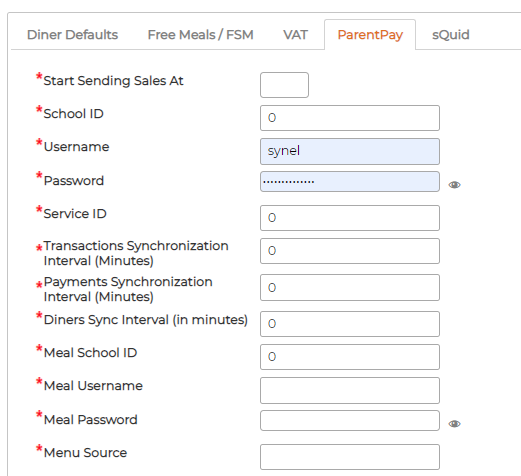This screenshot has height=476, width=521.
Task: Switch to the sQuid tab
Action: tap(451, 35)
